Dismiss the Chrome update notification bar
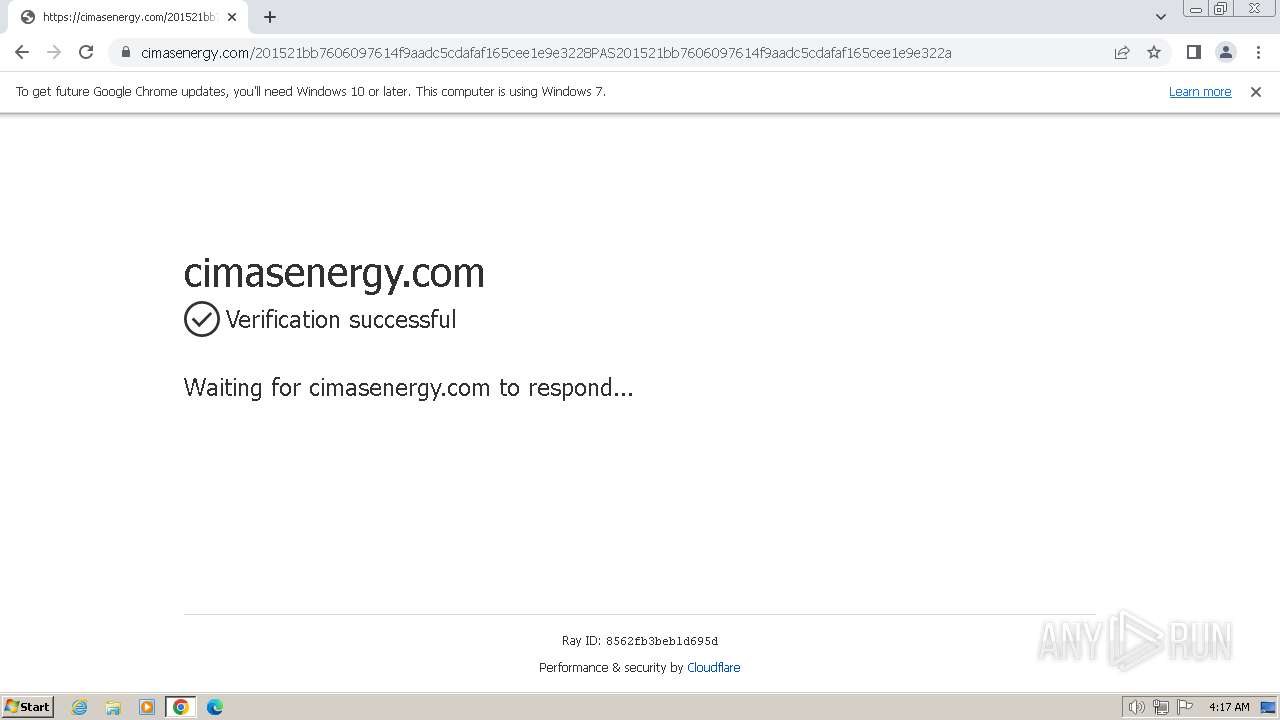The height and width of the screenshot is (720, 1280). click(1256, 91)
